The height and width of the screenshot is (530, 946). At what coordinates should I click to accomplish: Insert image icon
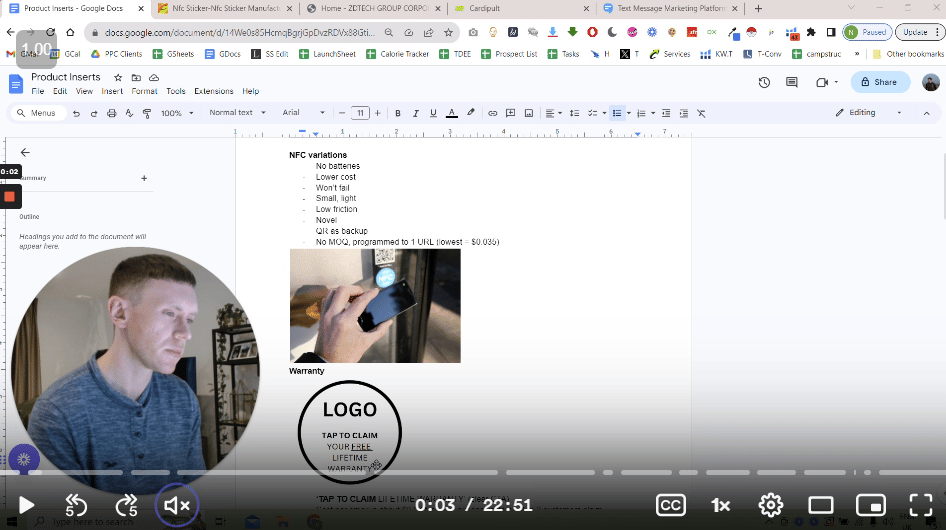click(x=529, y=113)
